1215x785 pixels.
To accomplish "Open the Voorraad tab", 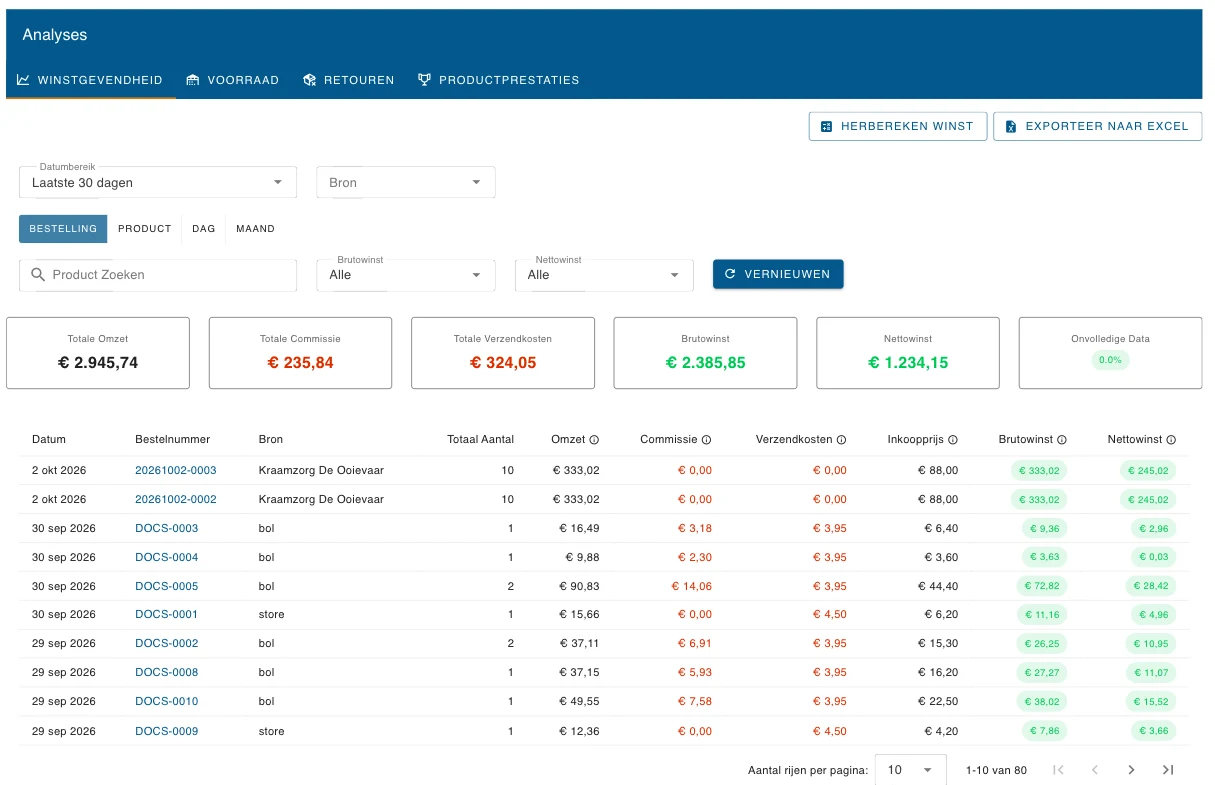I will (233, 80).
